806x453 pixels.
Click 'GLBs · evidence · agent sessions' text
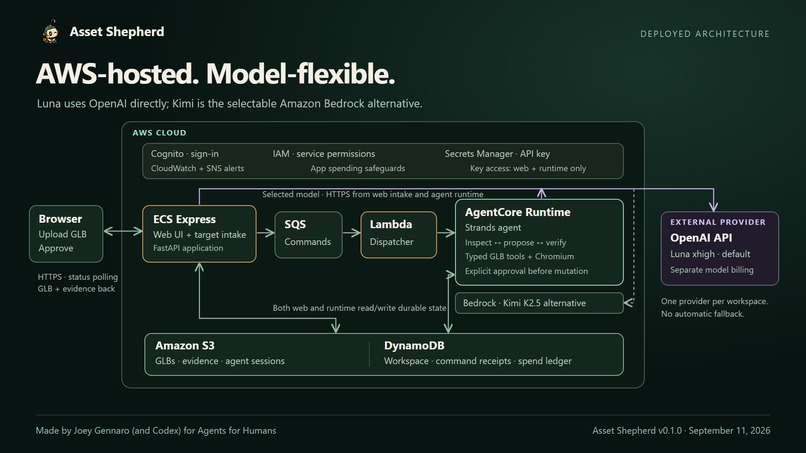click(220, 361)
